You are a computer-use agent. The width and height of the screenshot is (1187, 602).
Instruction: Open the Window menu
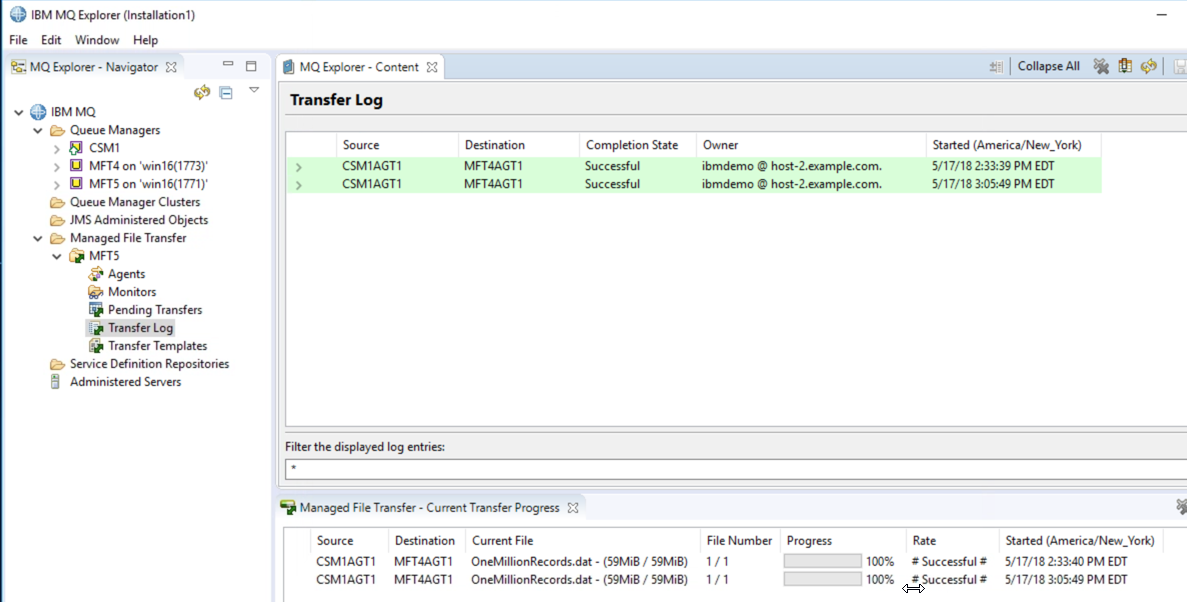point(97,40)
